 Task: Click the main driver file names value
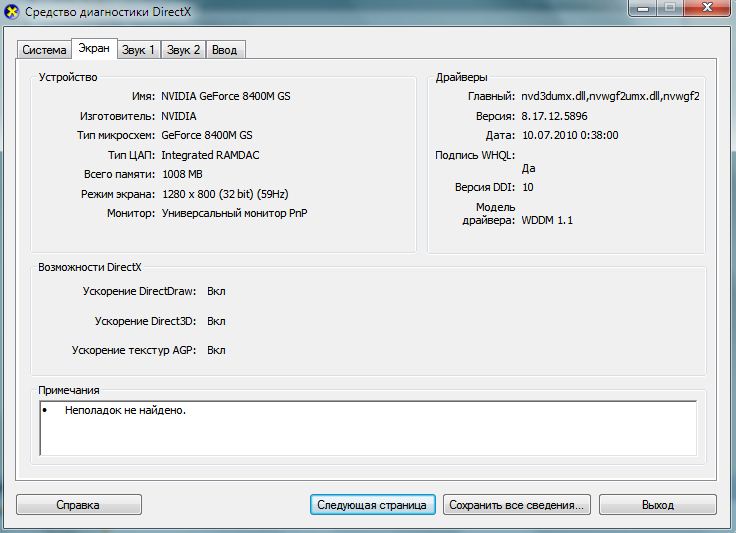610,97
